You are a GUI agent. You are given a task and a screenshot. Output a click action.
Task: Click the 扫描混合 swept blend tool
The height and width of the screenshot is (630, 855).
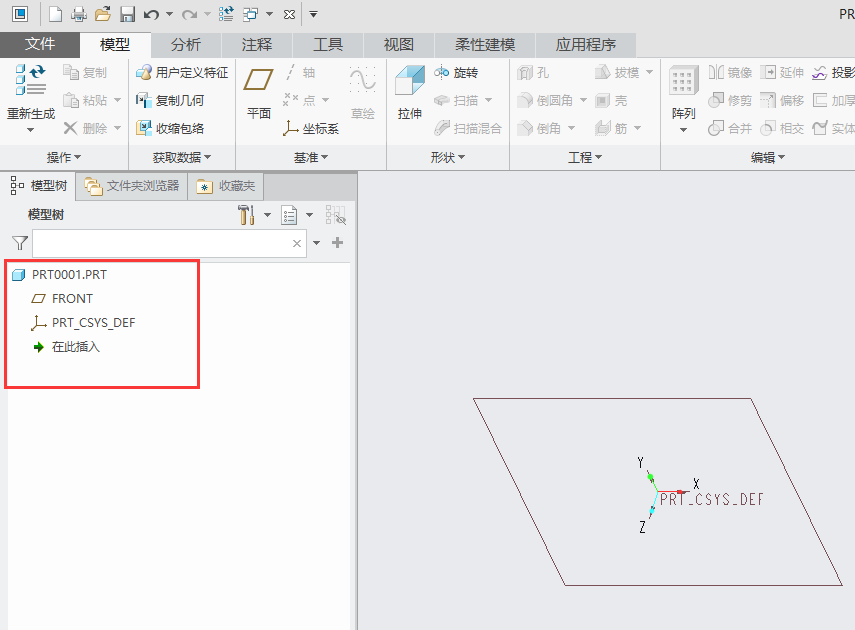coord(467,128)
